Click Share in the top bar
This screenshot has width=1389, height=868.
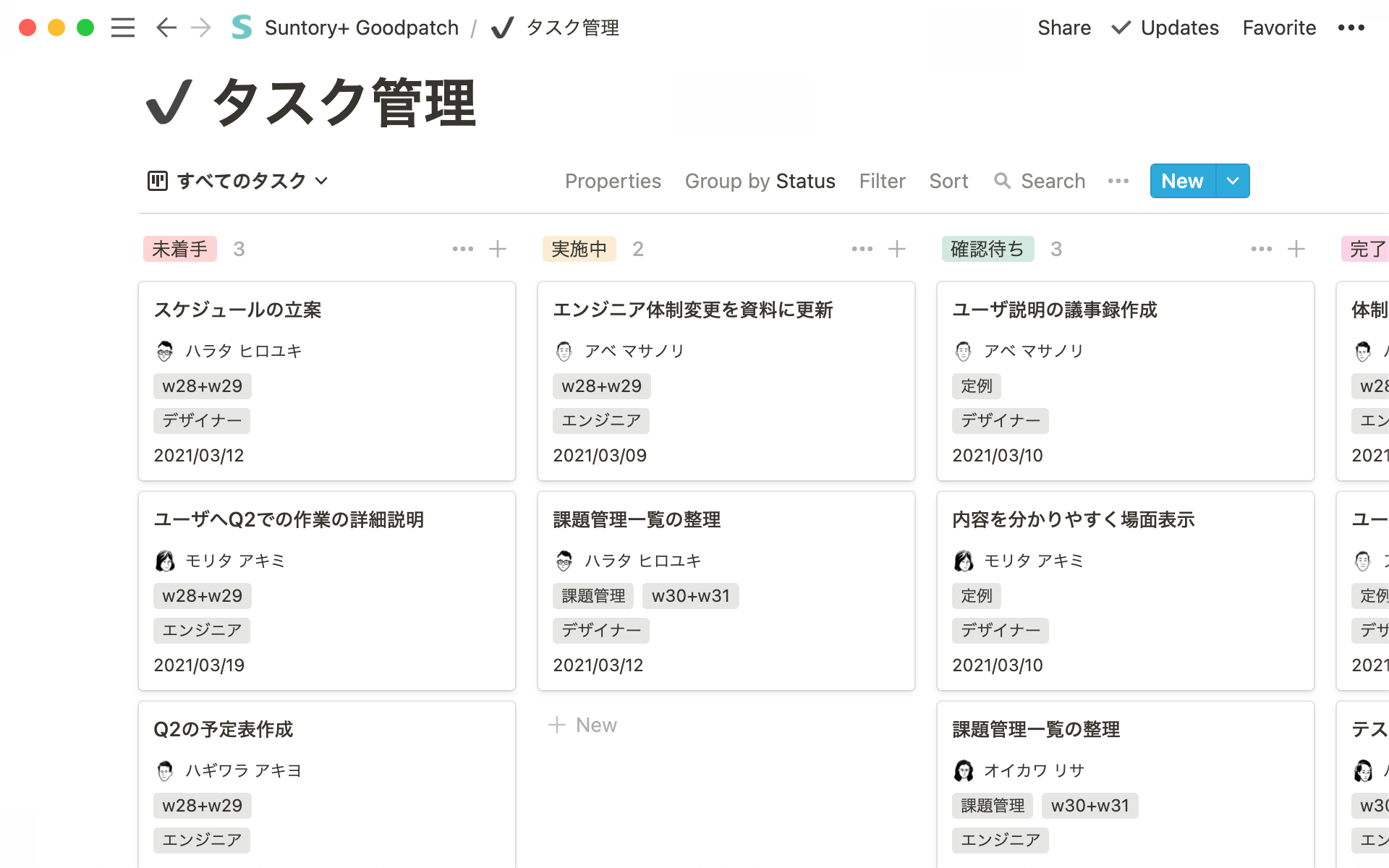1064,27
